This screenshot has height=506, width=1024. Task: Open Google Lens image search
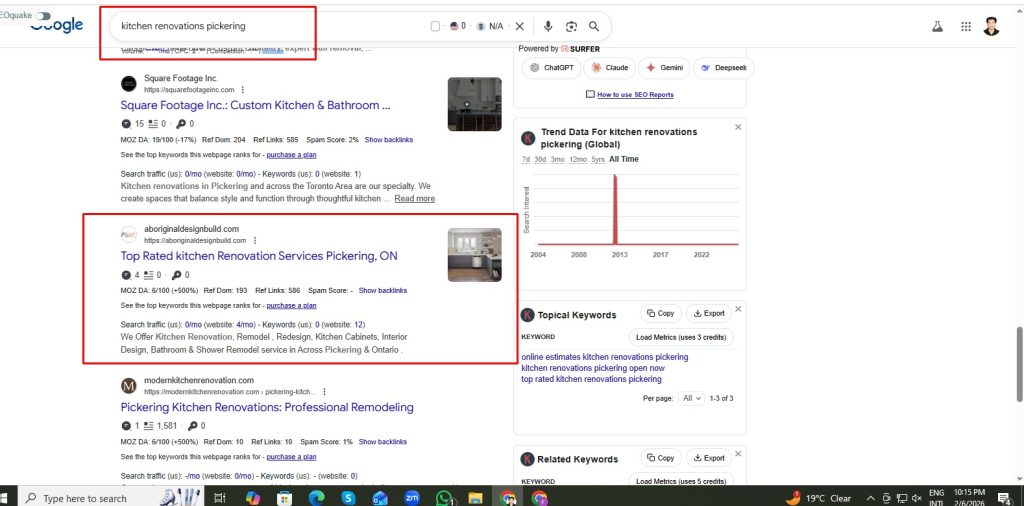point(571,26)
